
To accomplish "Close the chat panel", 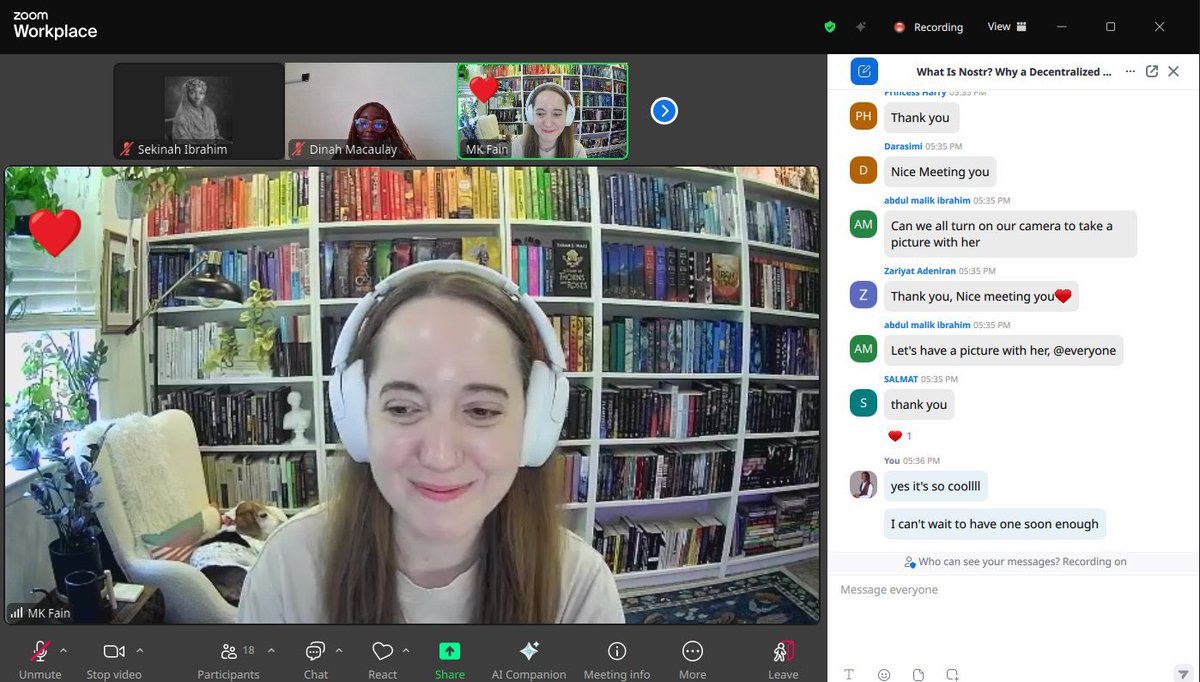I will tap(1174, 72).
